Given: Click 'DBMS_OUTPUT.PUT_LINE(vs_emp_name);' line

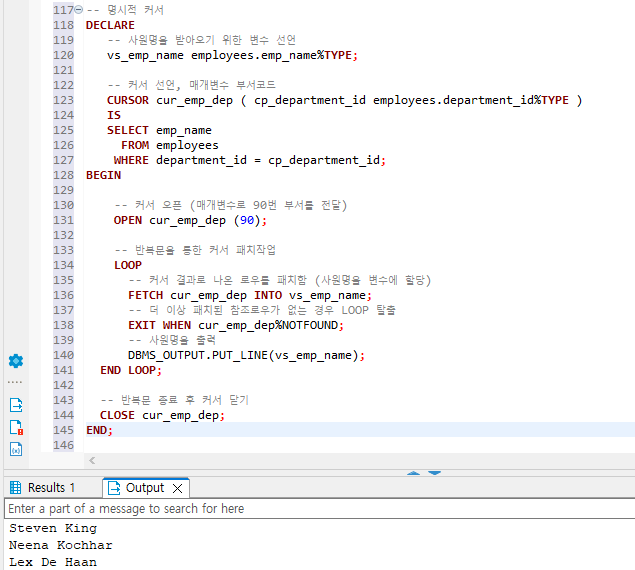Looking at the screenshot, I should 246,355.
